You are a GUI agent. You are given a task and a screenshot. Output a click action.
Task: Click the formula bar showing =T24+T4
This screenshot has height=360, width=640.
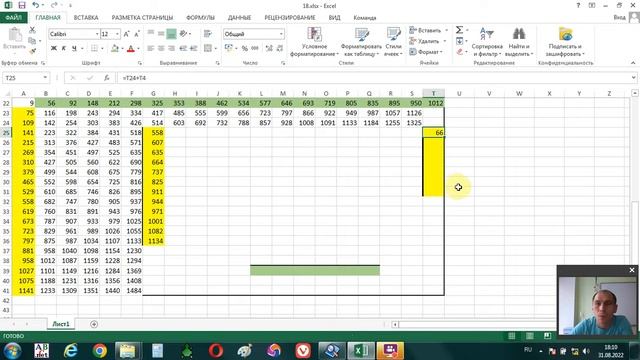[373, 78]
